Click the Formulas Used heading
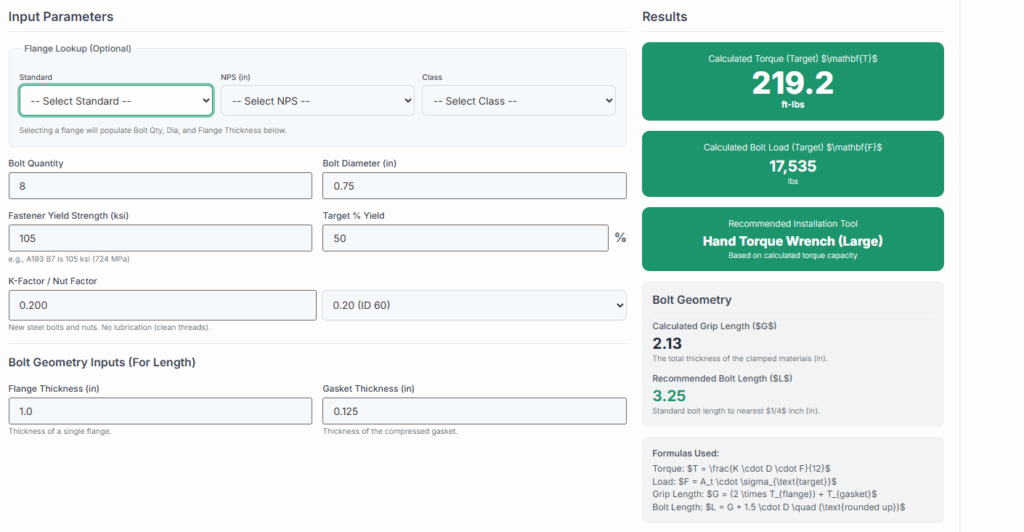Image resolution: width=1024 pixels, height=532 pixels. click(x=685, y=453)
